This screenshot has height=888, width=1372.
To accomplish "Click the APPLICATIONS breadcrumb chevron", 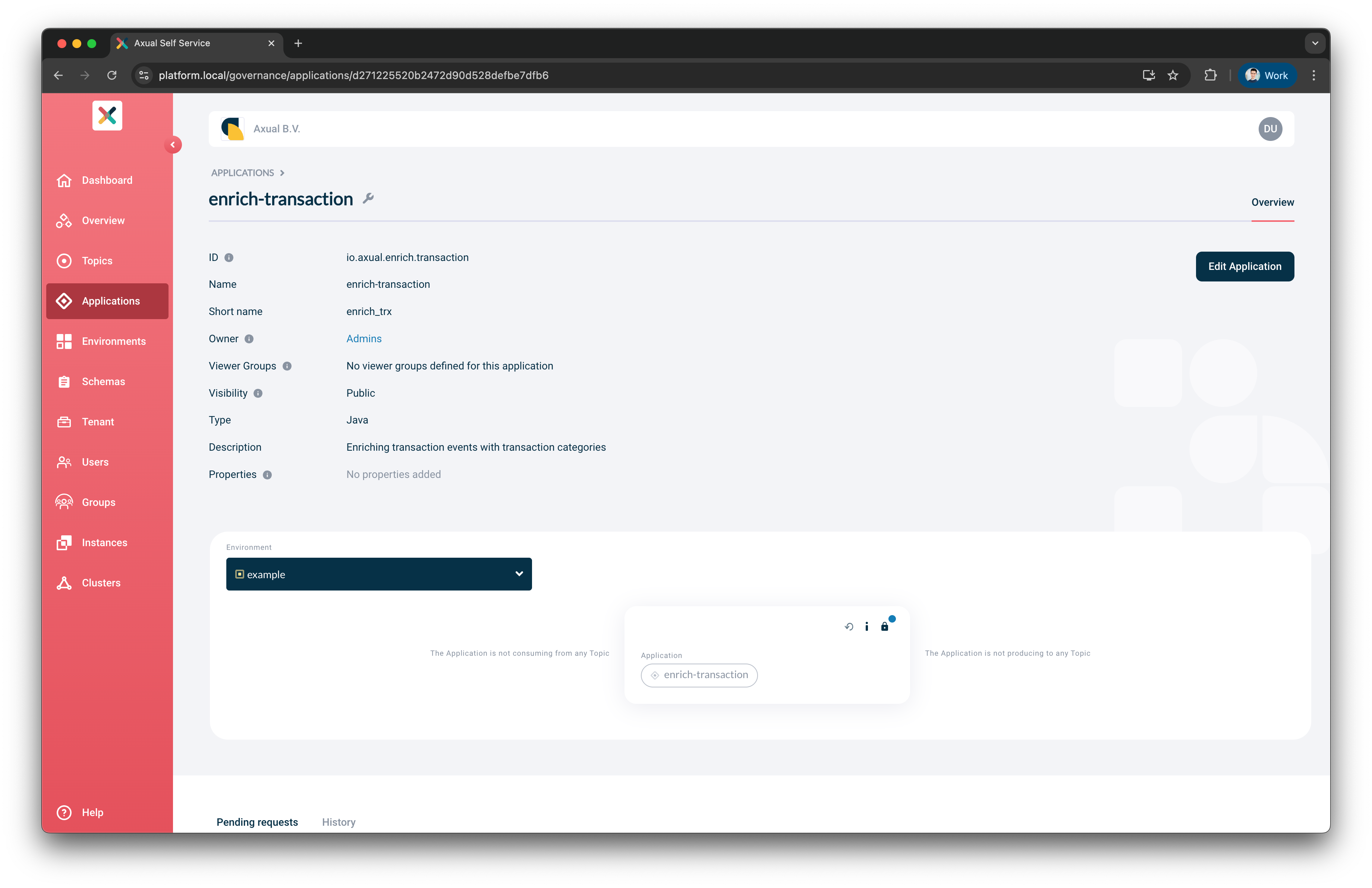I will point(282,172).
